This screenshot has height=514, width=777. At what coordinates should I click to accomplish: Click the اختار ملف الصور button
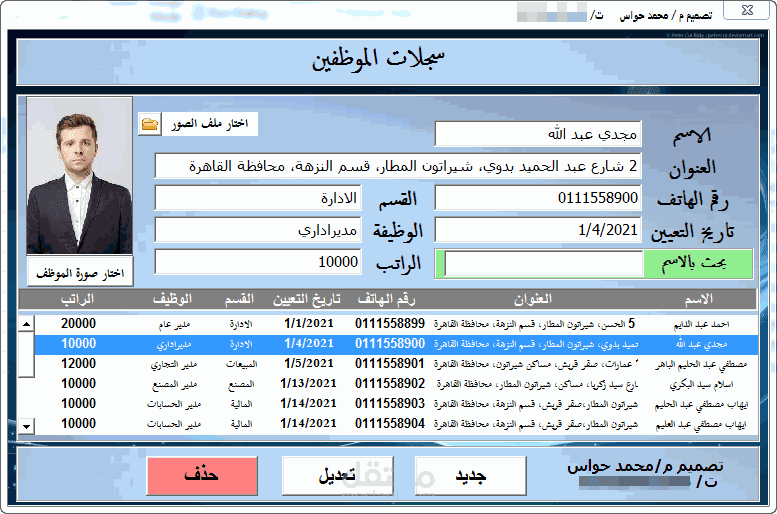point(210,123)
